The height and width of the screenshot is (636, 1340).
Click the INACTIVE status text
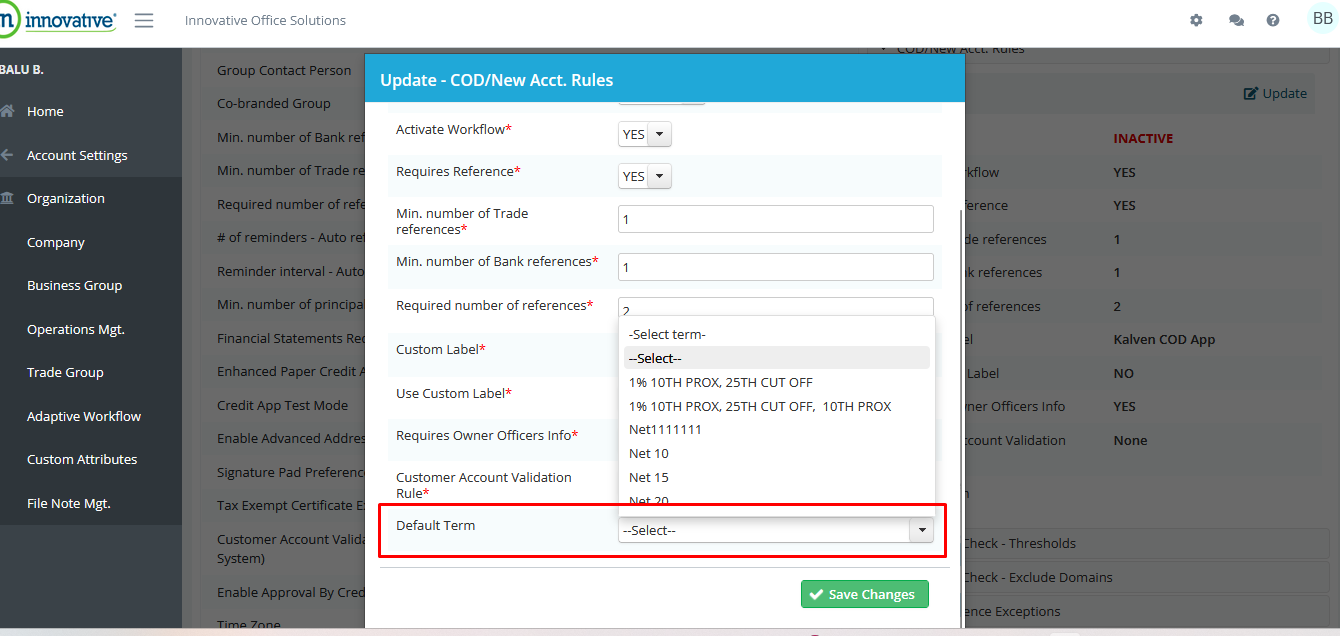(x=1143, y=138)
